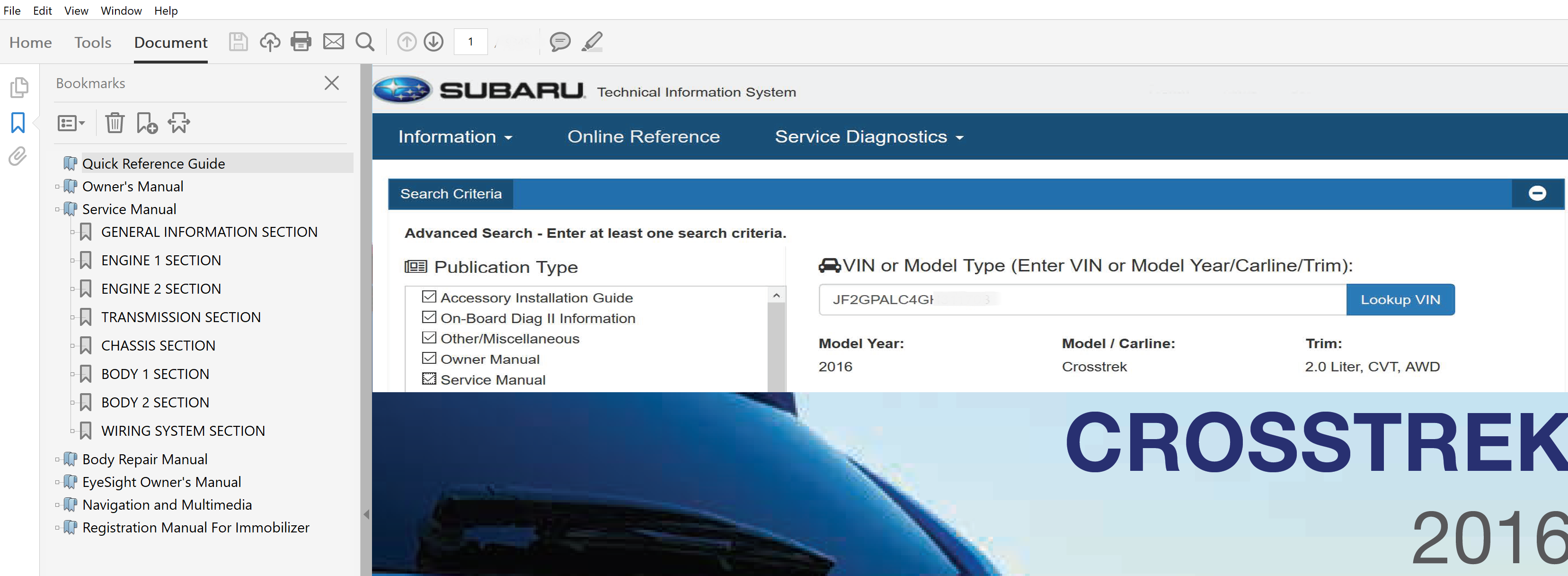
Task: Add a comment with speech bubble icon
Action: coord(559,42)
